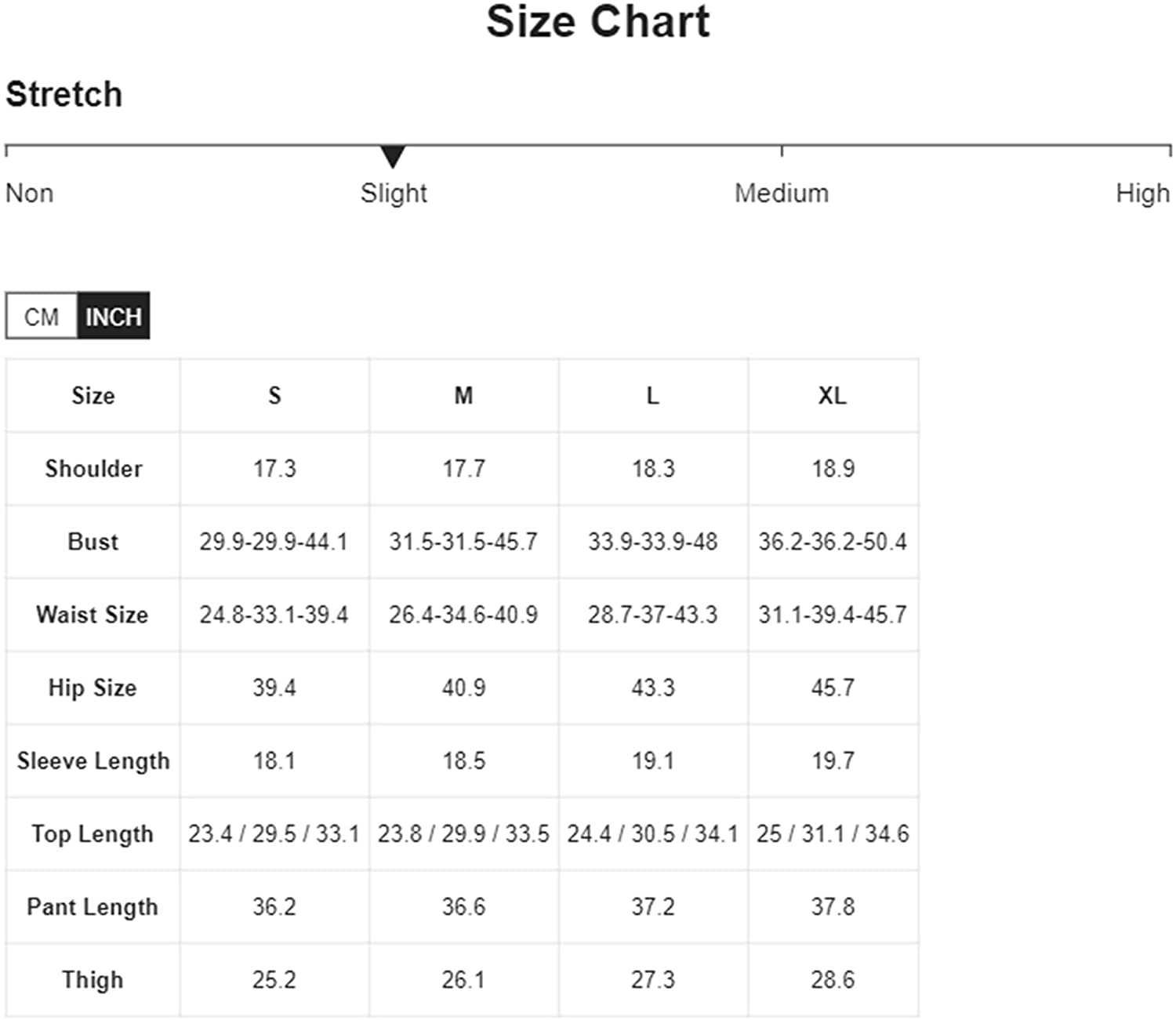1176x1020 pixels.
Task: Click the Non stretch label
Action: click(x=30, y=193)
